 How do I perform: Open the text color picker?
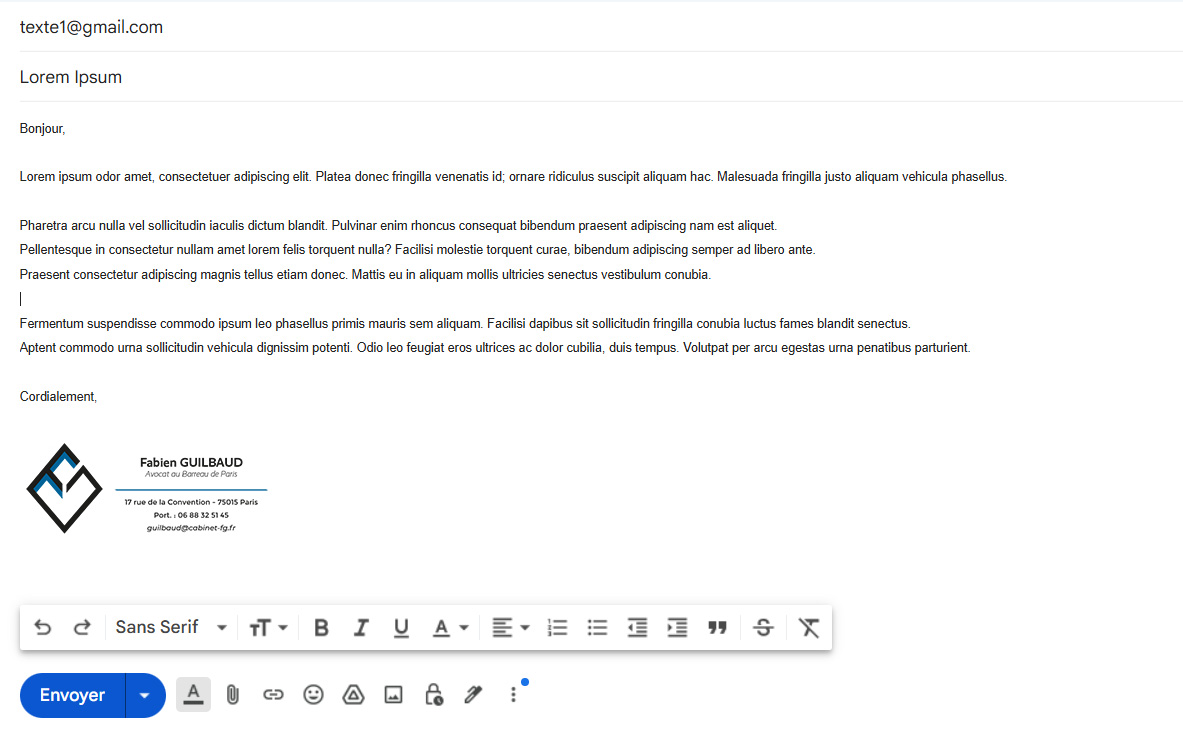coord(450,628)
